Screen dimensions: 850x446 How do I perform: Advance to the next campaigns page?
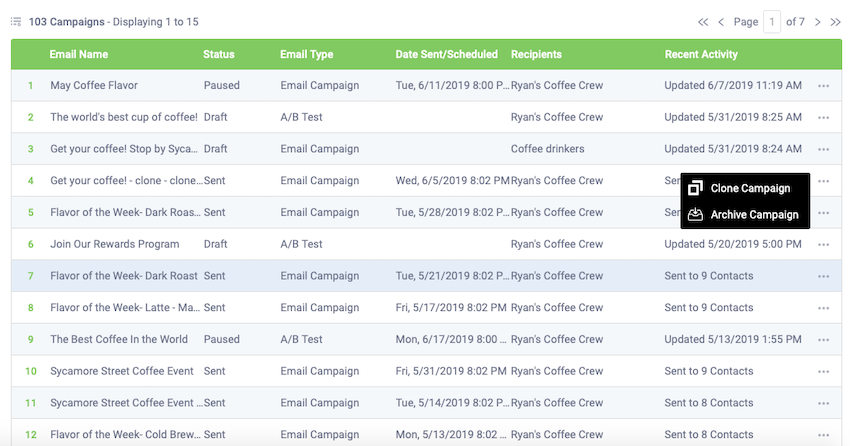(x=817, y=22)
